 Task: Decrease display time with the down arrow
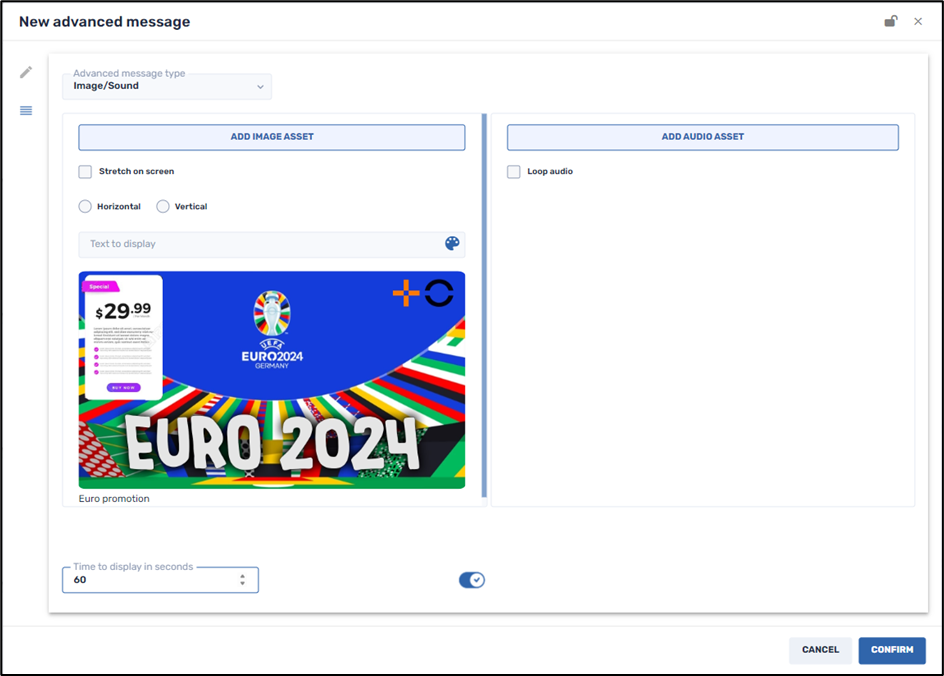coord(242,584)
